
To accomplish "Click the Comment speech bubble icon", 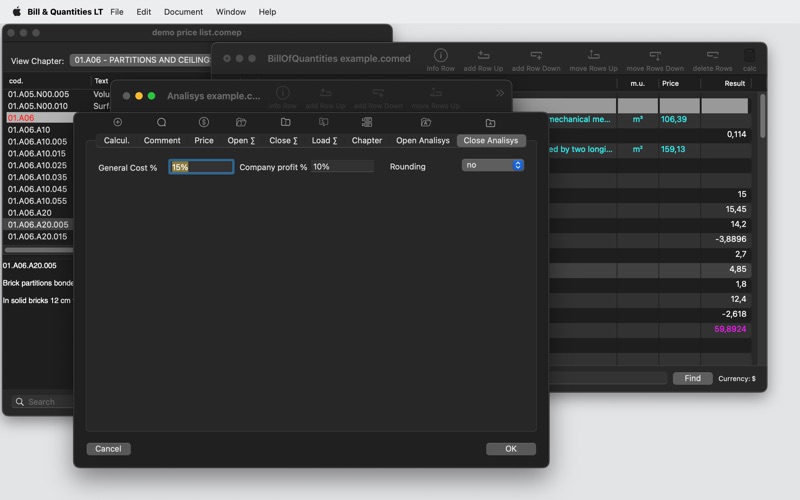I will (162, 122).
